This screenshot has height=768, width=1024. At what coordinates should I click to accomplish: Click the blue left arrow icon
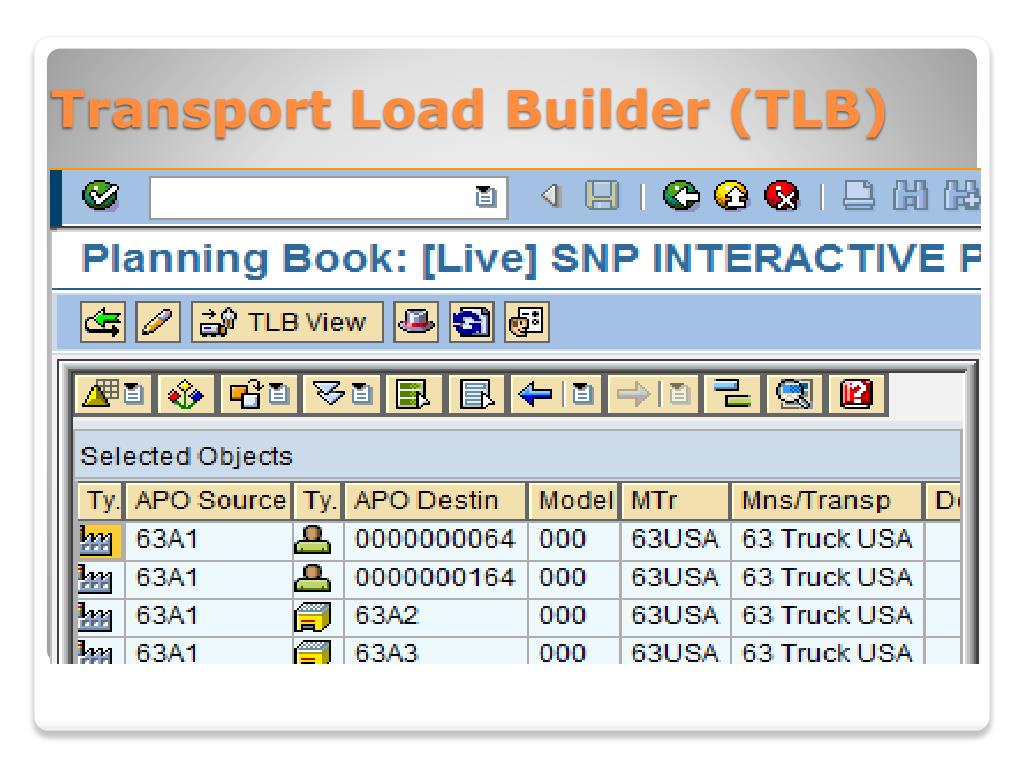coord(536,394)
